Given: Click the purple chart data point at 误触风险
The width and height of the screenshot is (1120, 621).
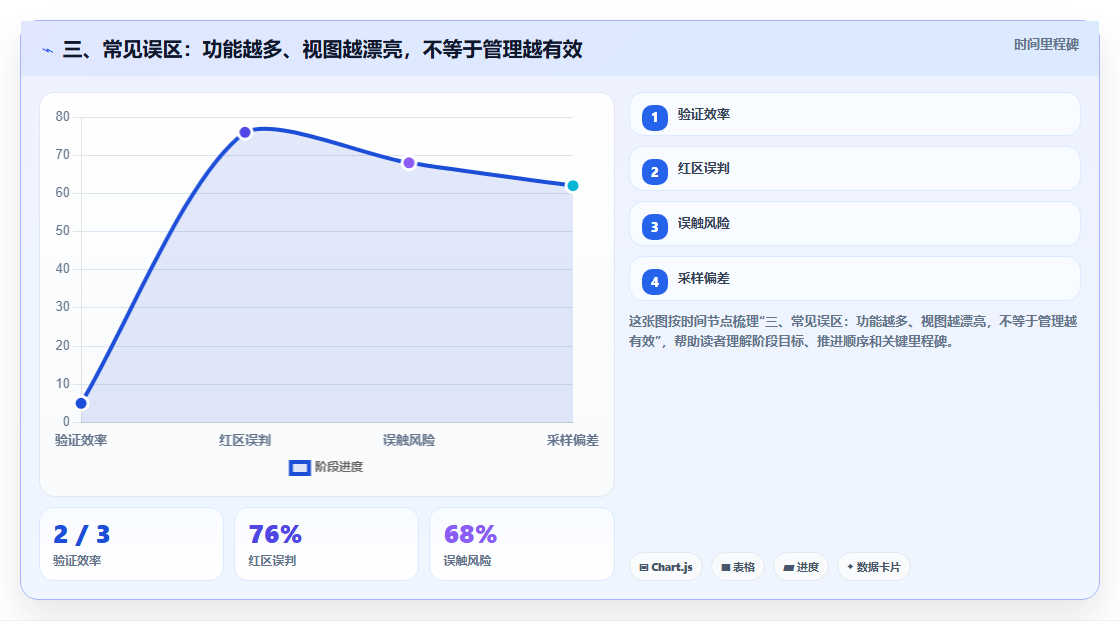Looking at the screenshot, I should click(409, 163).
